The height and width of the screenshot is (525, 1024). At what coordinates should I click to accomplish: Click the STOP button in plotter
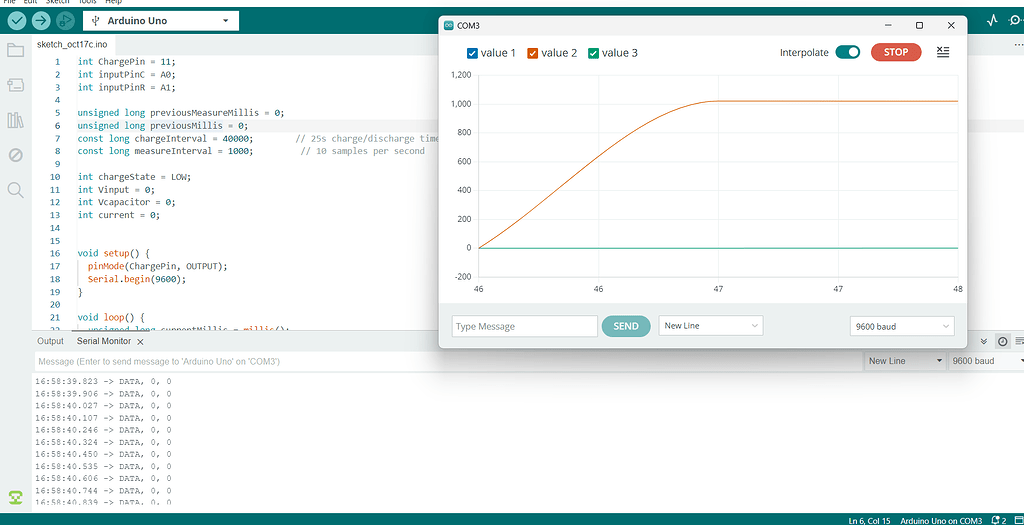(896, 52)
